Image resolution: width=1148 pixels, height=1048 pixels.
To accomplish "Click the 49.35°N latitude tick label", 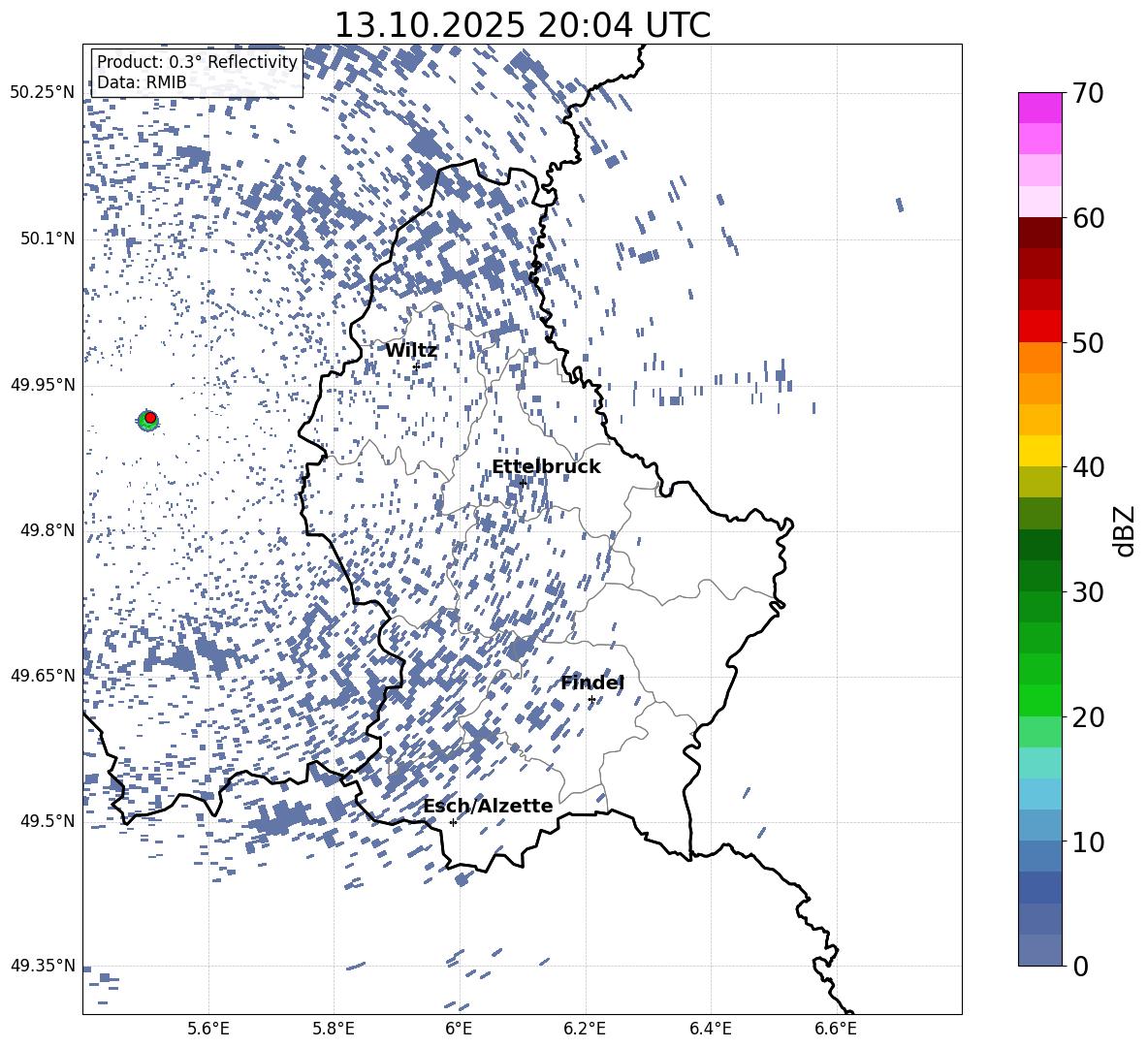I will (x=43, y=966).
